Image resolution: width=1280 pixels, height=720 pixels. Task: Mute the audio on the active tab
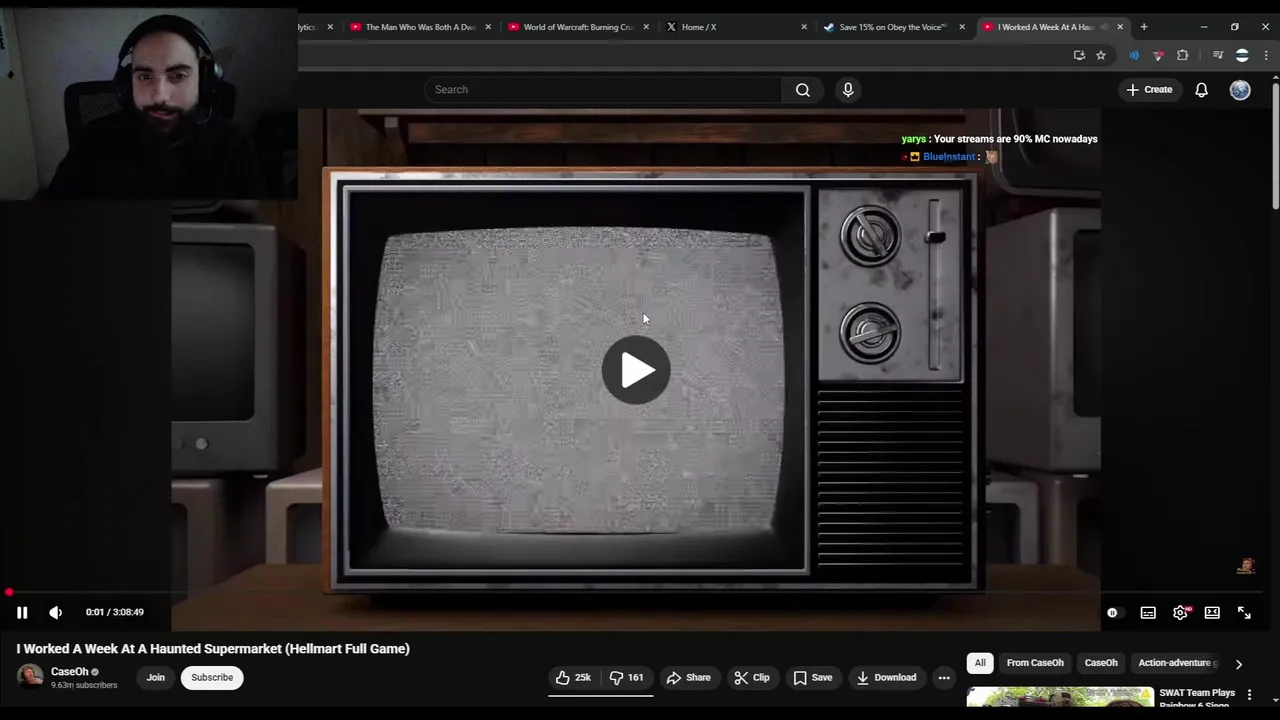(x=1105, y=27)
